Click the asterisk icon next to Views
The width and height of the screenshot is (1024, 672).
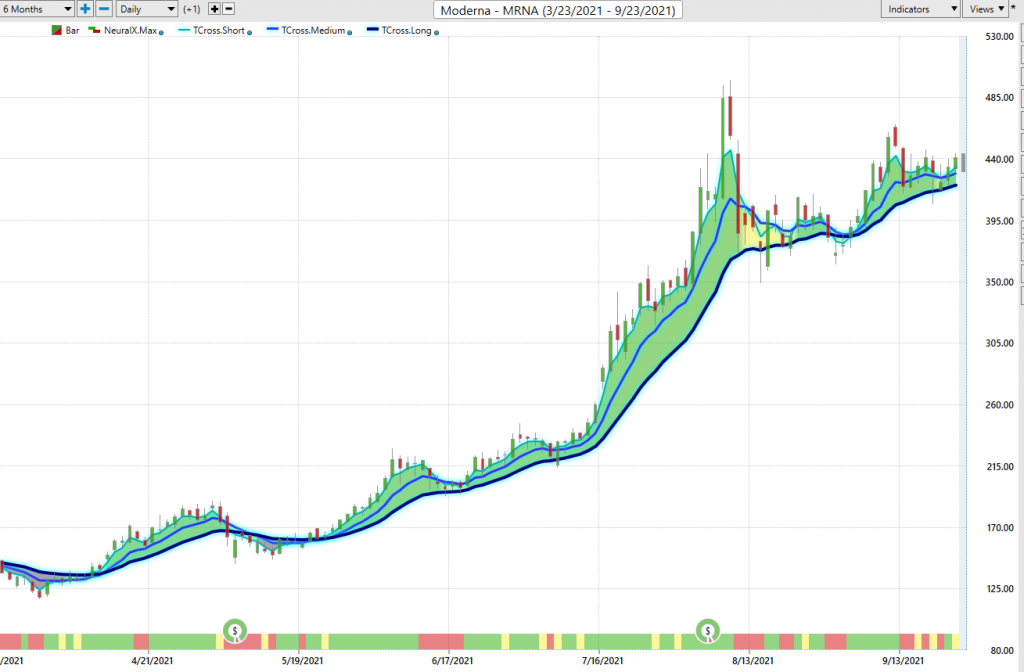coord(1014,8)
